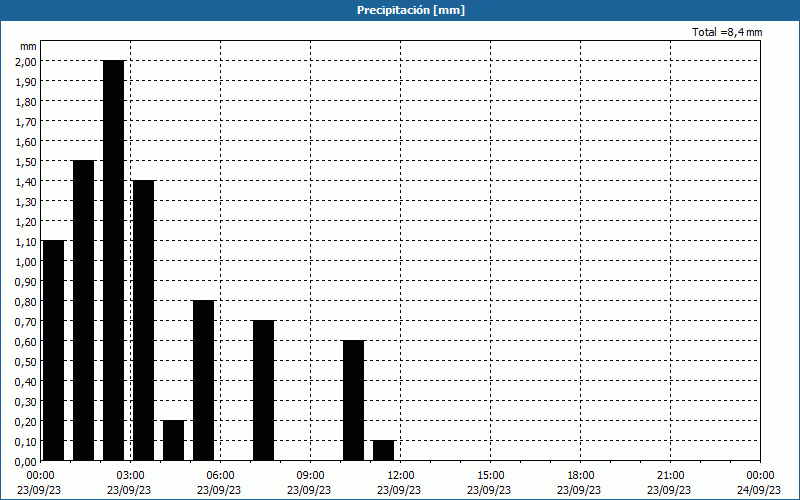Click the y-axis label '1,30'

point(28,202)
